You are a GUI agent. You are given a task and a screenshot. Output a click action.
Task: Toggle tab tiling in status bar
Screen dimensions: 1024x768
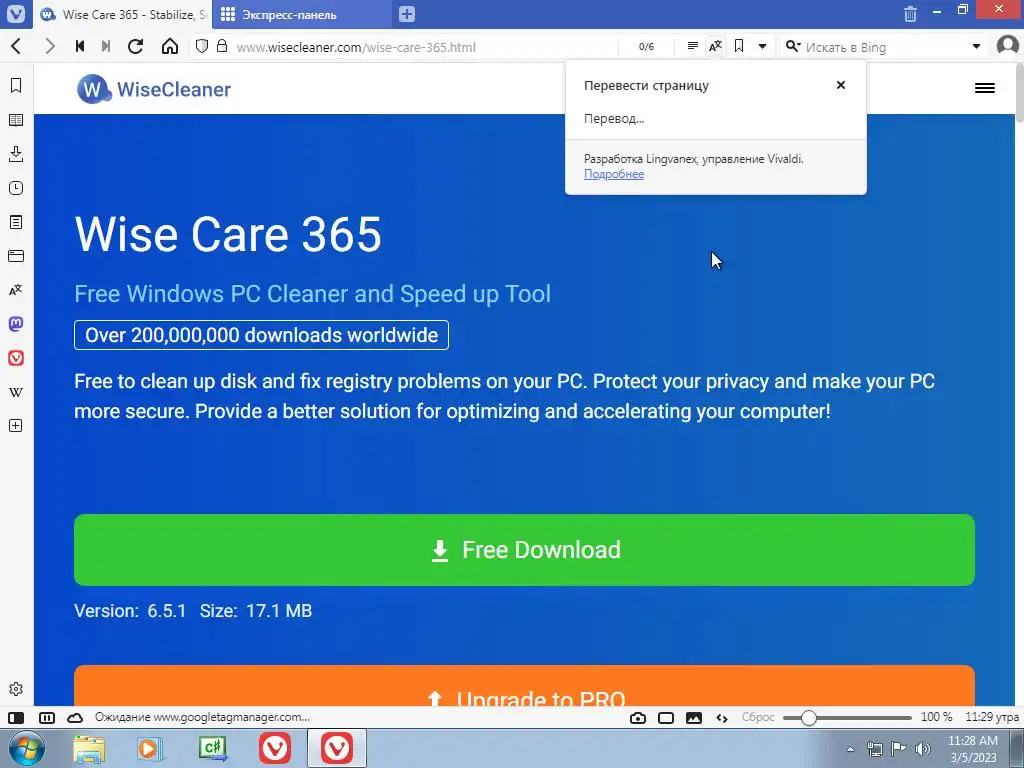click(46, 718)
